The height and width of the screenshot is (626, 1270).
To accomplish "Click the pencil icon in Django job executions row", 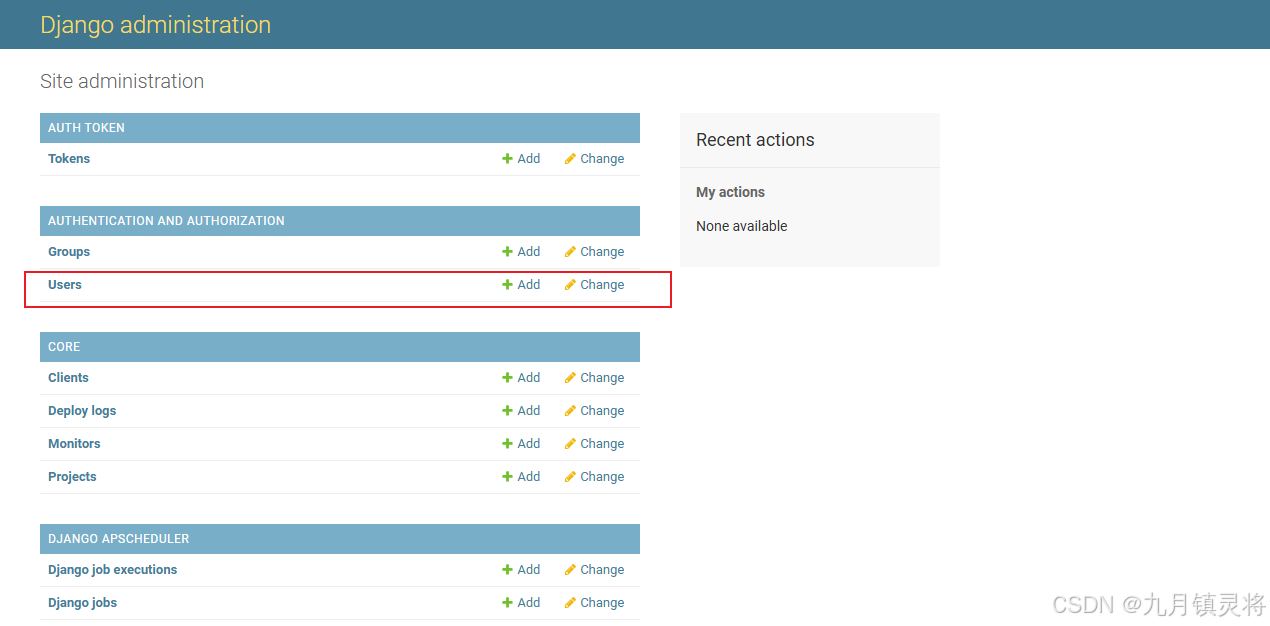I will (570, 570).
